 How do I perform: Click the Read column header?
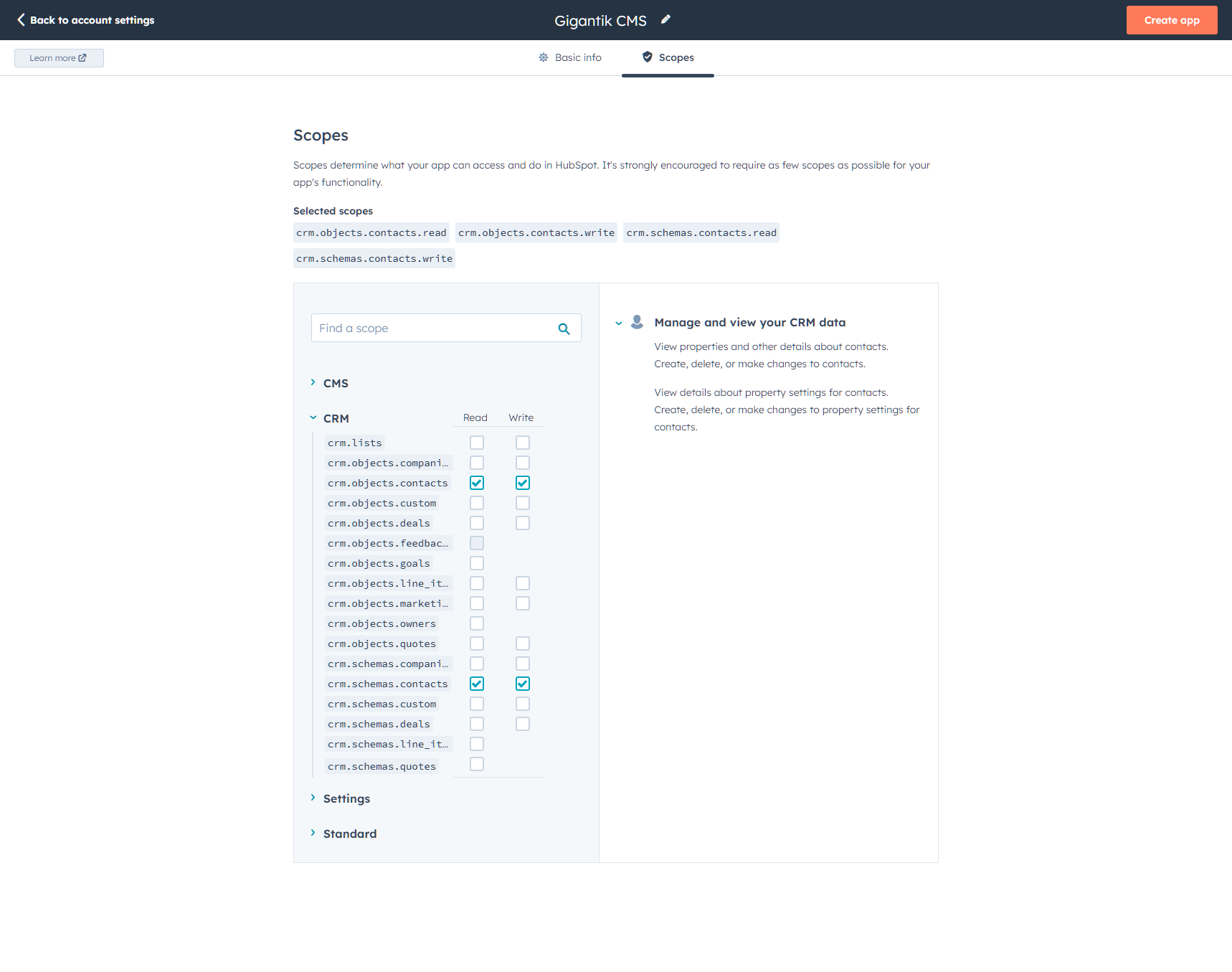[x=475, y=417]
